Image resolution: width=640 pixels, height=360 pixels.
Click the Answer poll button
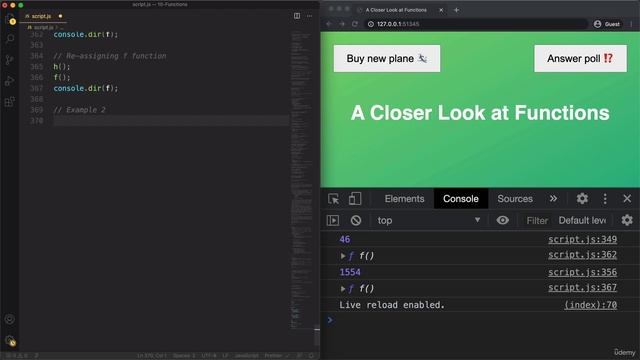(x=580, y=58)
